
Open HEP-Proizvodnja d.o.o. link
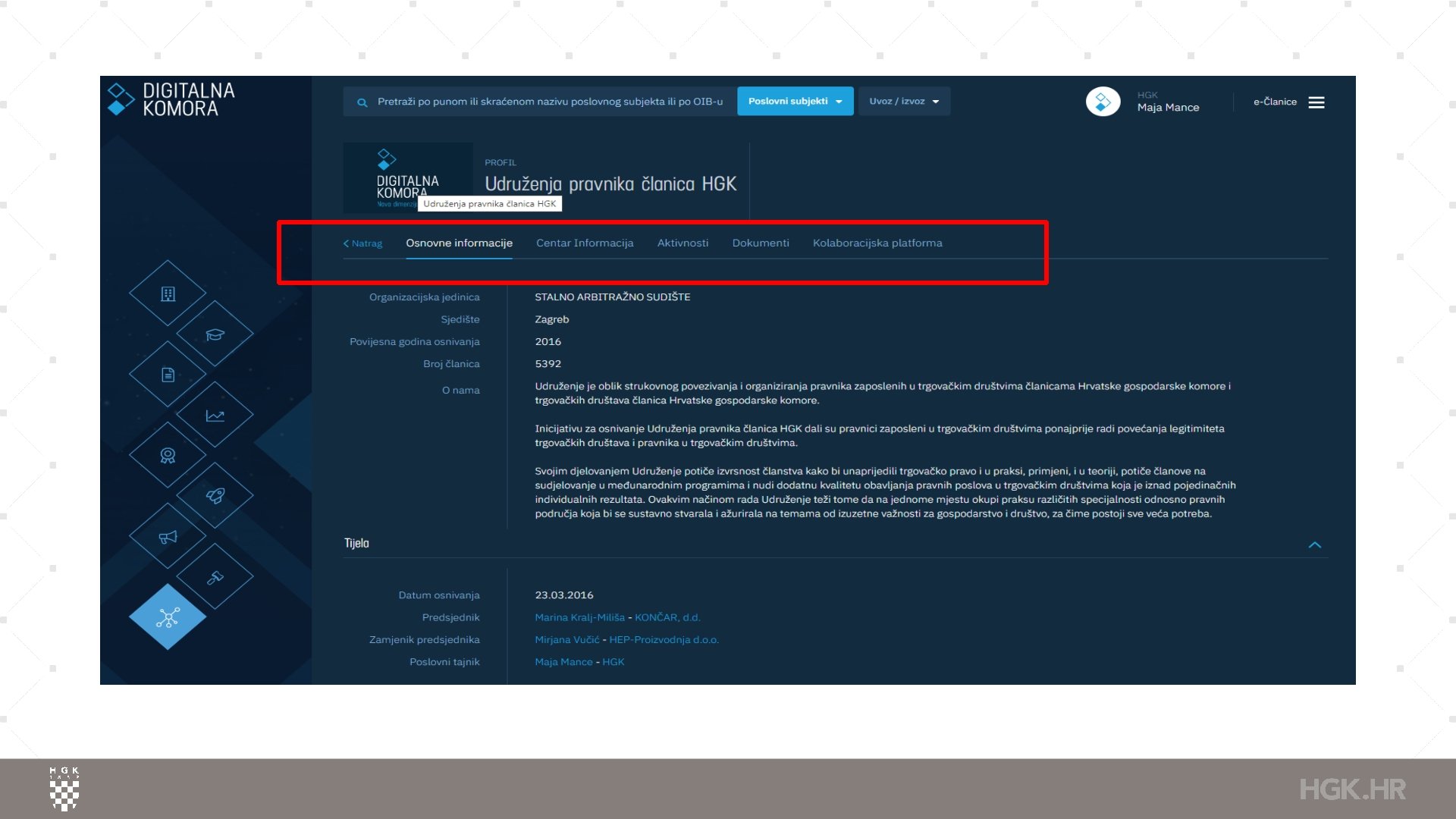click(664, 639)
